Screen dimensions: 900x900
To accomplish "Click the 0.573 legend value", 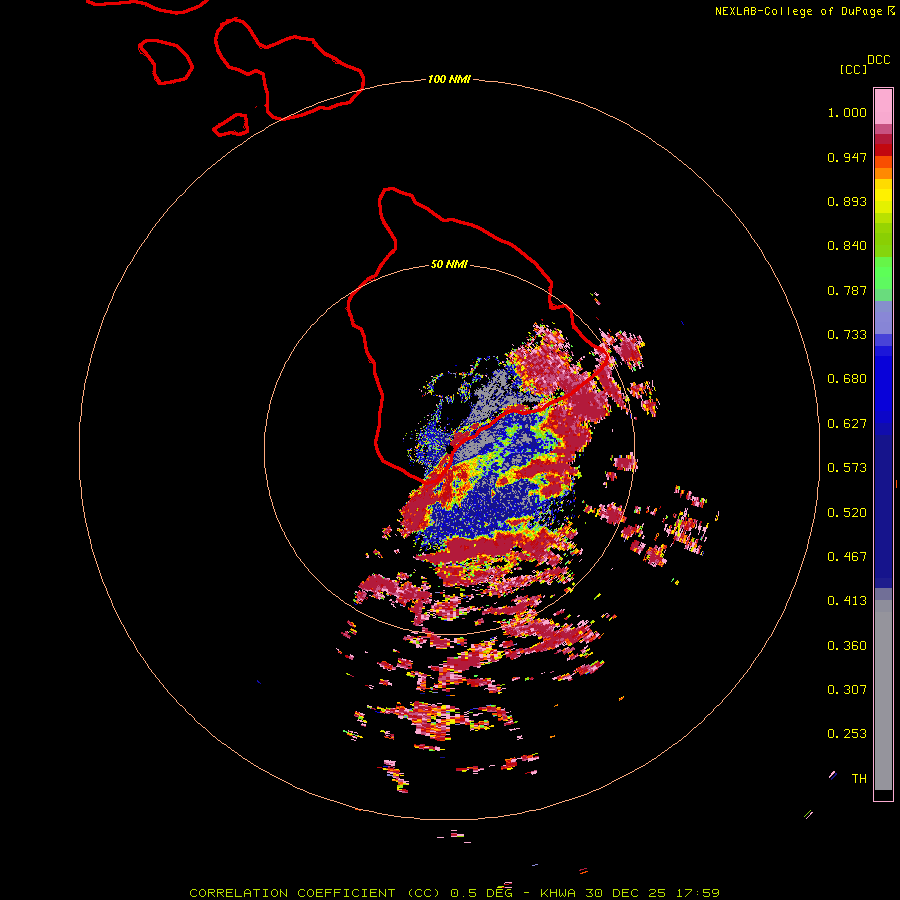I will (847, 468).
